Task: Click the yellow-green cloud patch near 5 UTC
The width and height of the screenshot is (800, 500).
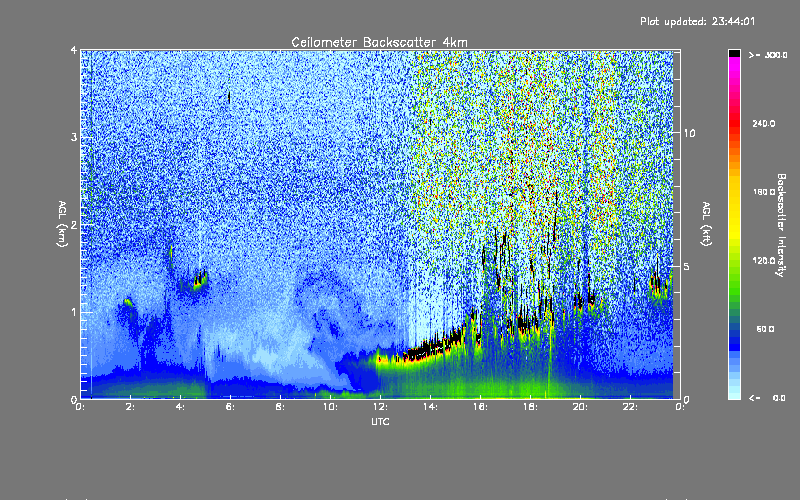Action: click(x=200, y=280)
